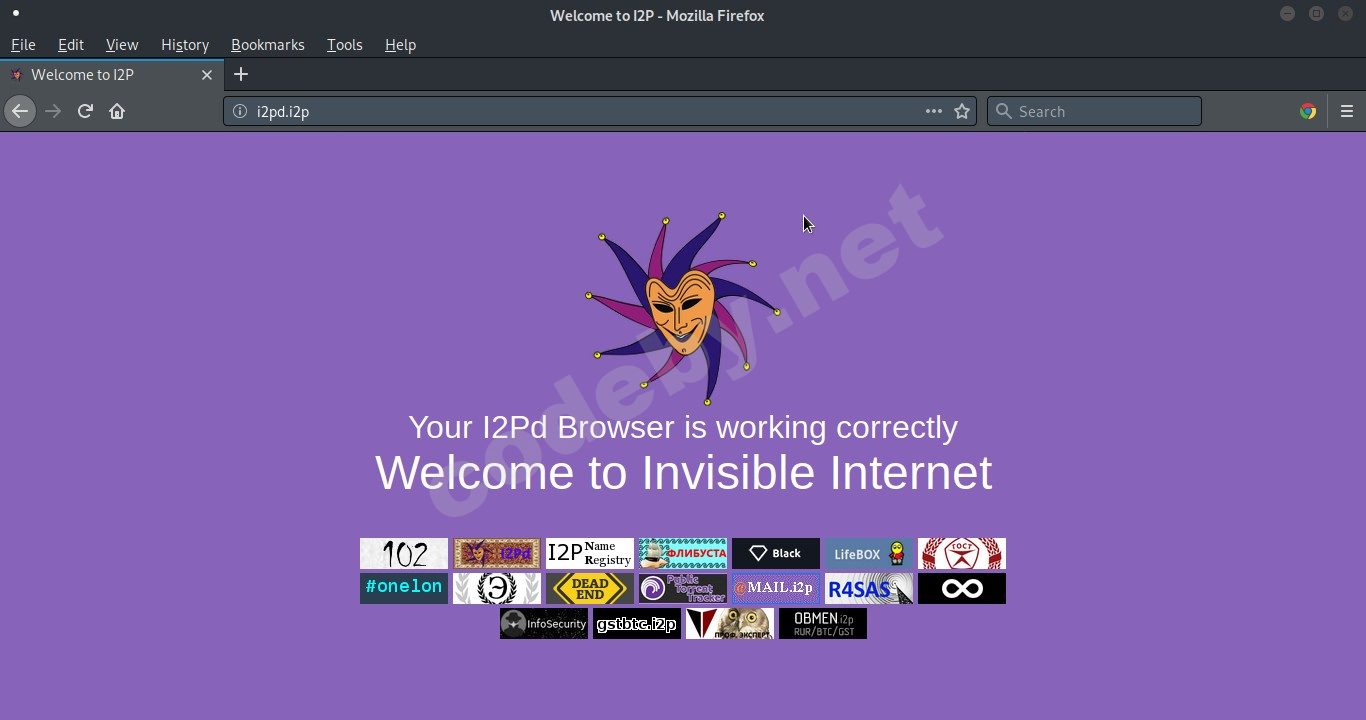Screen dimensions: 1366x720
Task: Show site information for i2pd.i2p
Action: coord(240,111)
